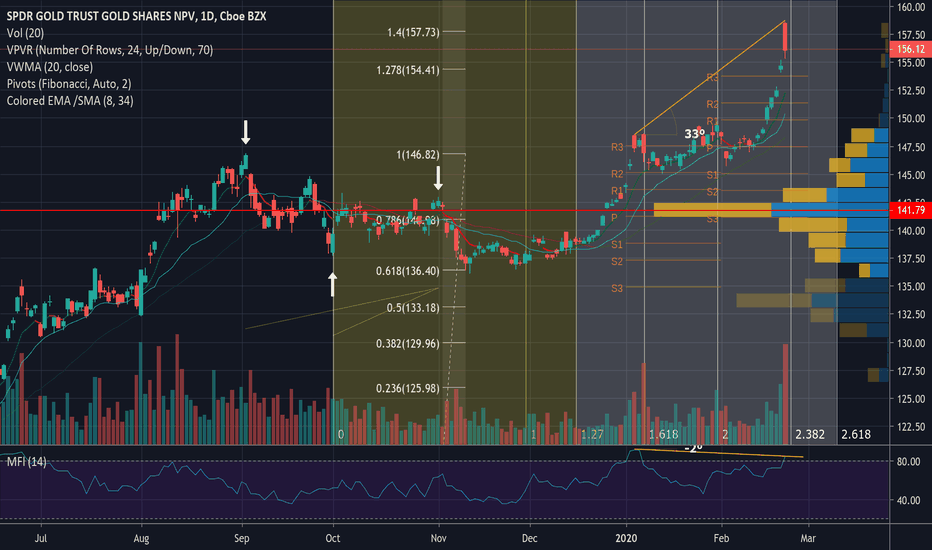The width and height of the screenshot is (932, 550).
Task: Click the Fib time zone 2.618 label
Action: click(856, 435)
